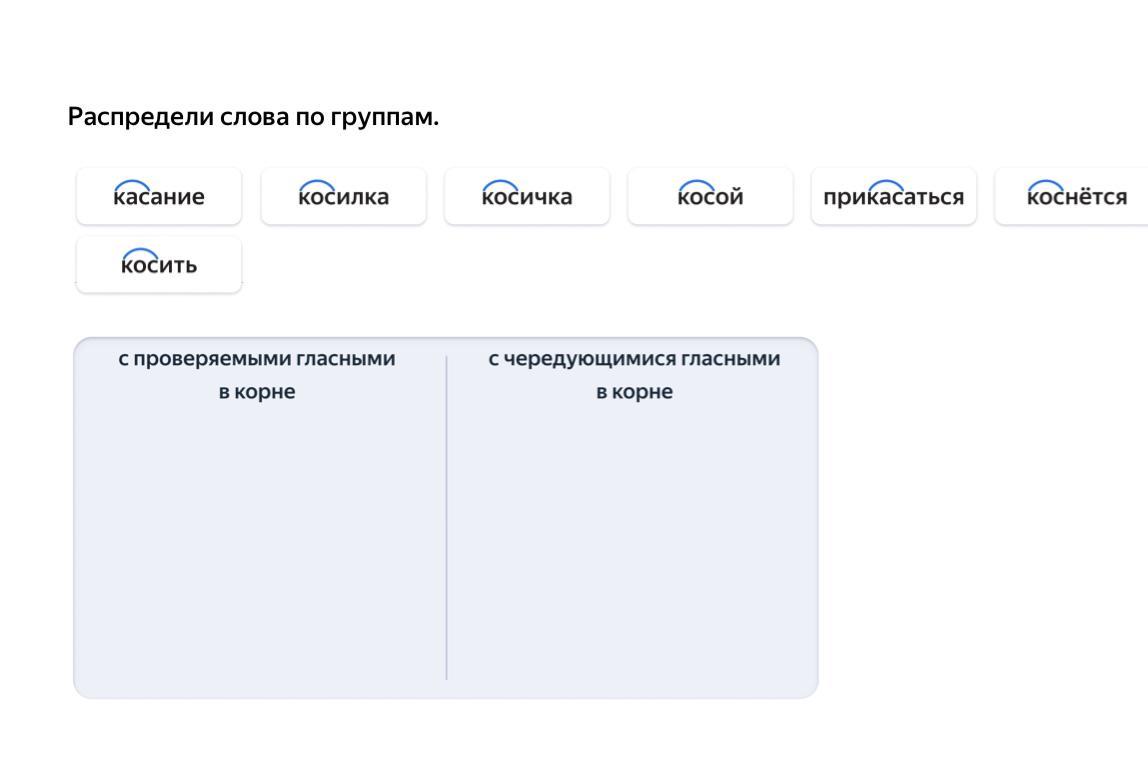
Task: Choose the косой word card
Action: pos(710,196)
